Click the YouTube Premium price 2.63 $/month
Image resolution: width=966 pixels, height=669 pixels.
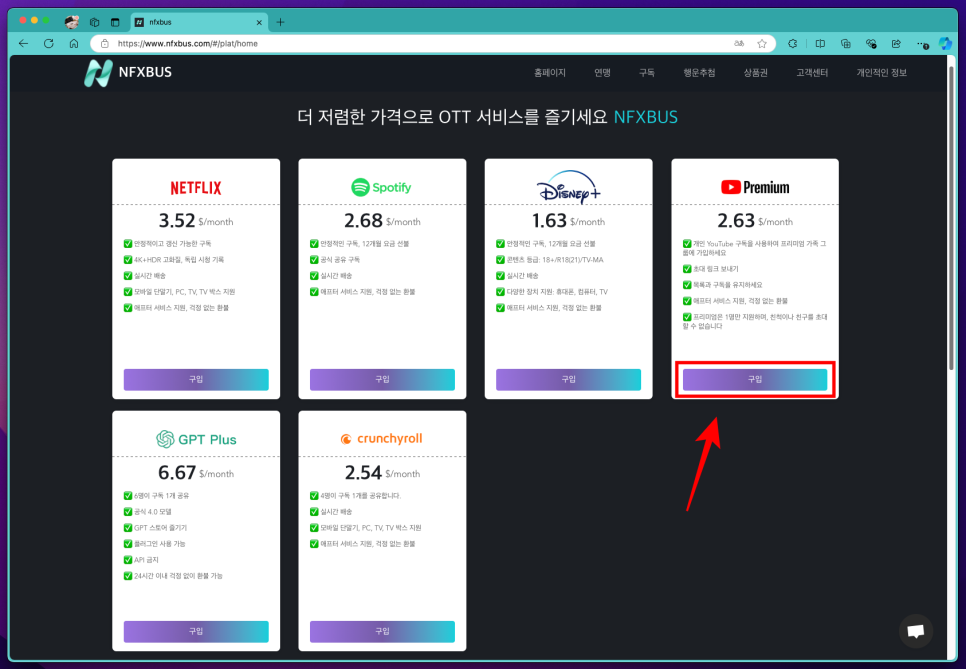(x=755, y=221)
